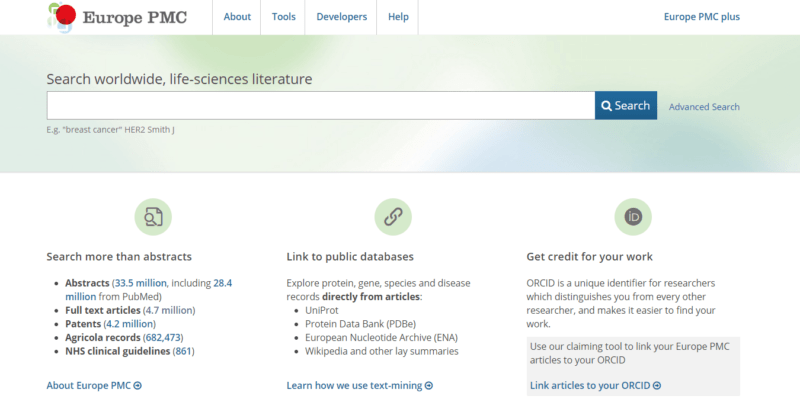Viewport: 800px width, 412px height.
Task: Click the Link to public databases heading
Action: 350,256
